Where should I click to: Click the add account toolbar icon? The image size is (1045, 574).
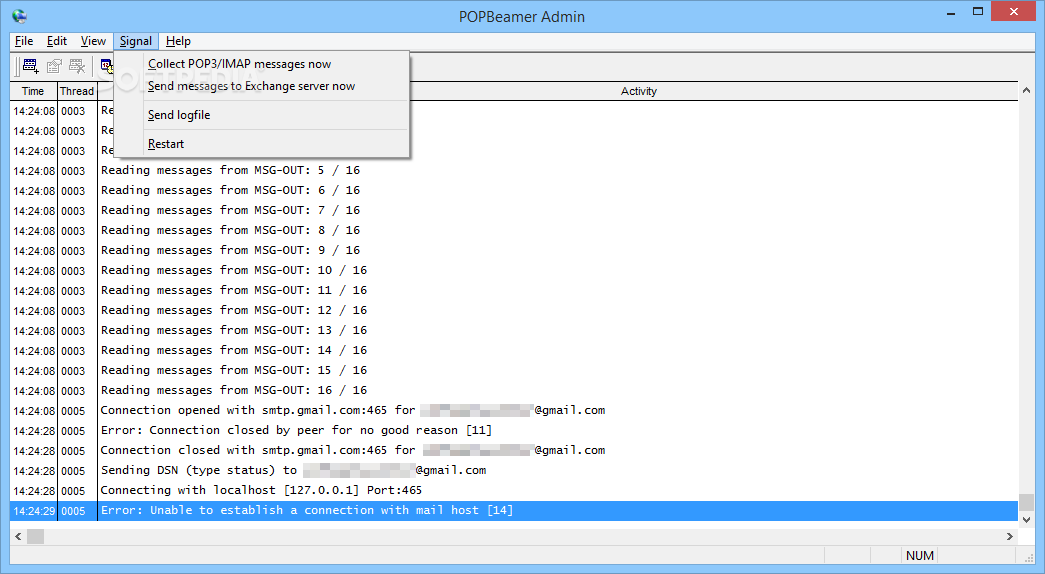(x=31, y=66)
